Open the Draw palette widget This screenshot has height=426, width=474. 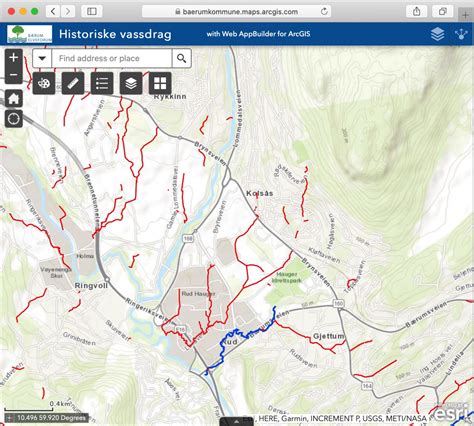tap(44, 83)
